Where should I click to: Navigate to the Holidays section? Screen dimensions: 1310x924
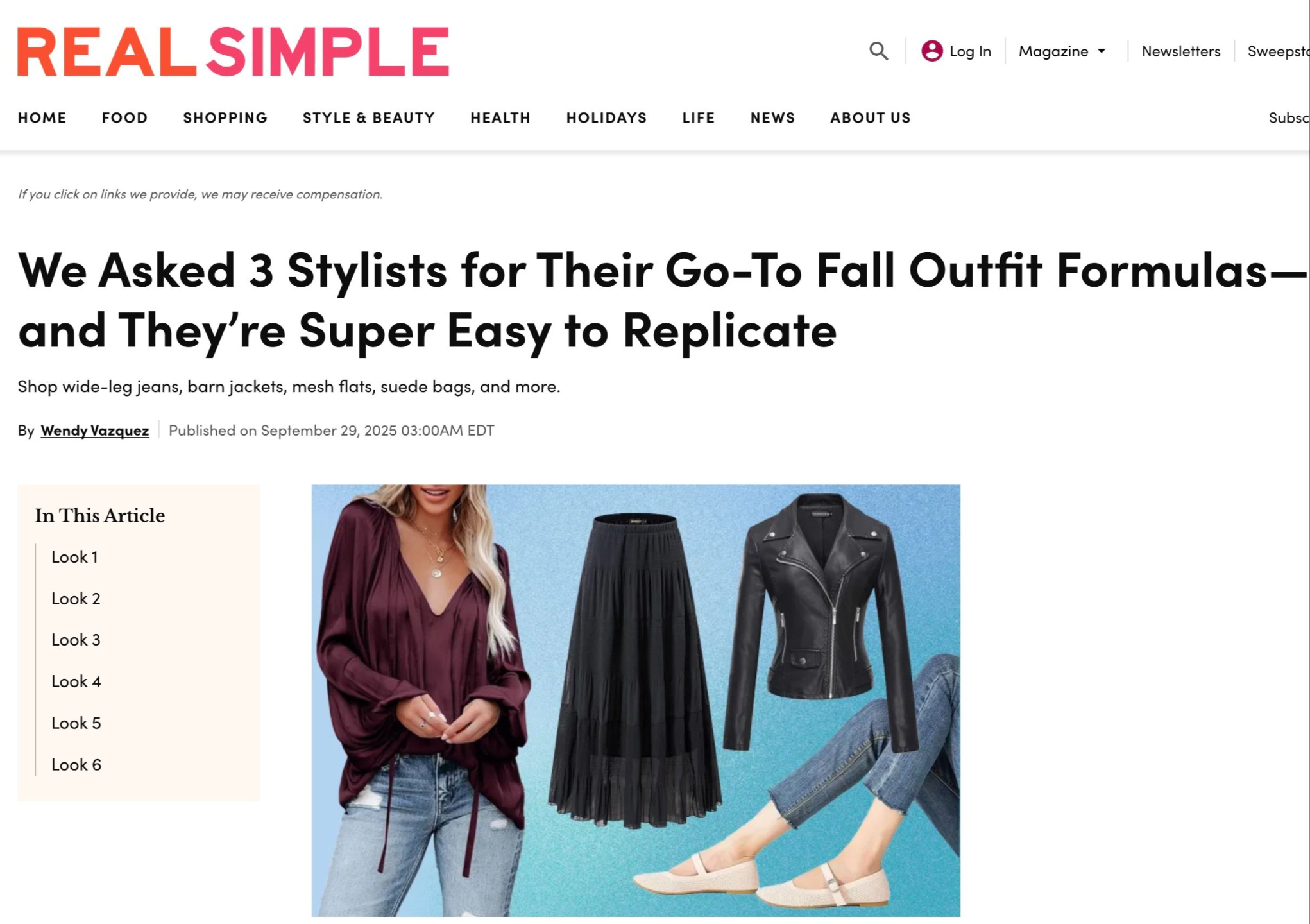[x=606, y=117]
